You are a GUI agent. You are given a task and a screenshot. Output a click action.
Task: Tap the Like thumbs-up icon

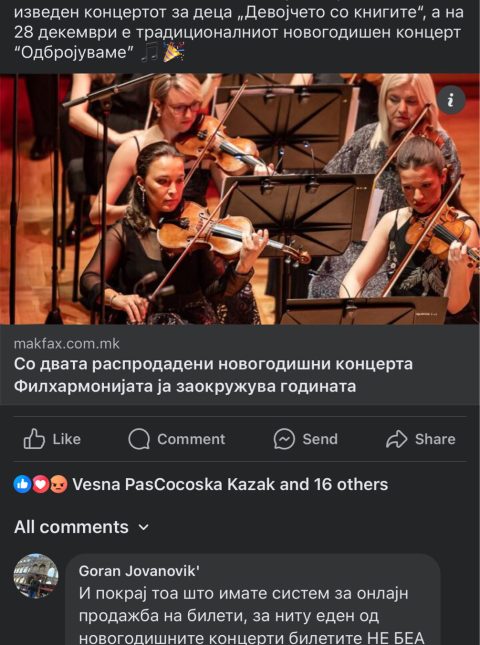(x=34, y=439)
